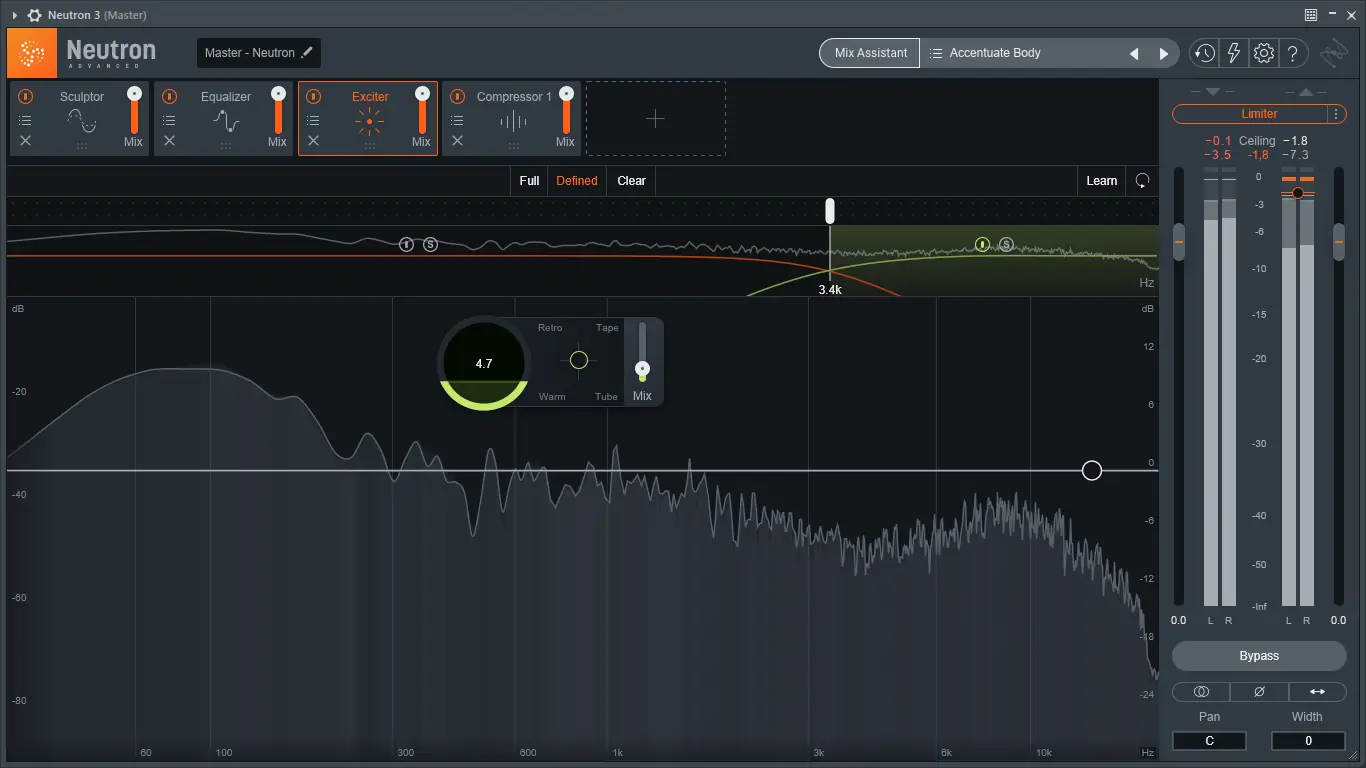Click the Bypass button
The width and height of the screenshot is (1366, 768).
pos(1259,656)
